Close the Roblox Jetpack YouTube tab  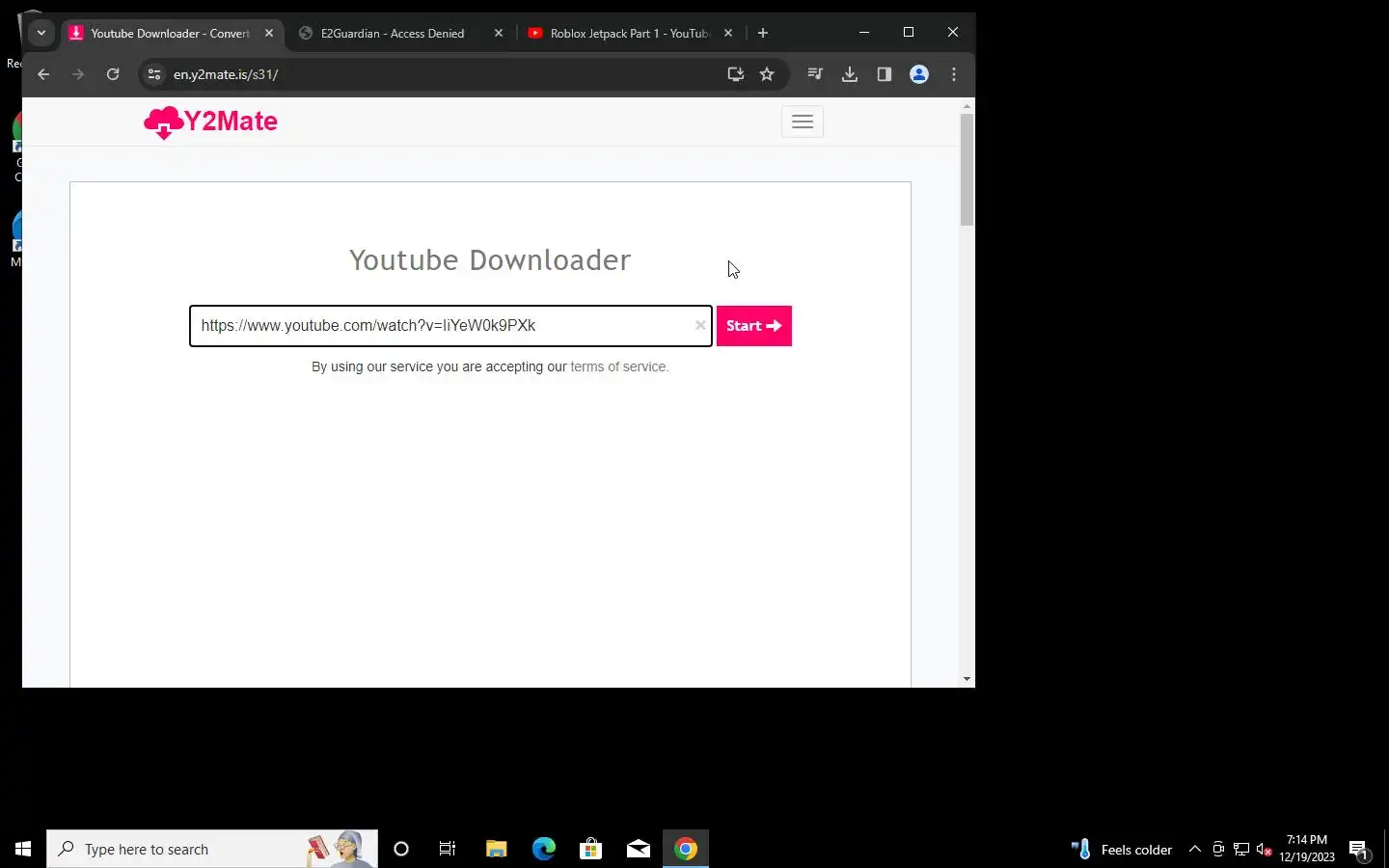tap(728, 33)
